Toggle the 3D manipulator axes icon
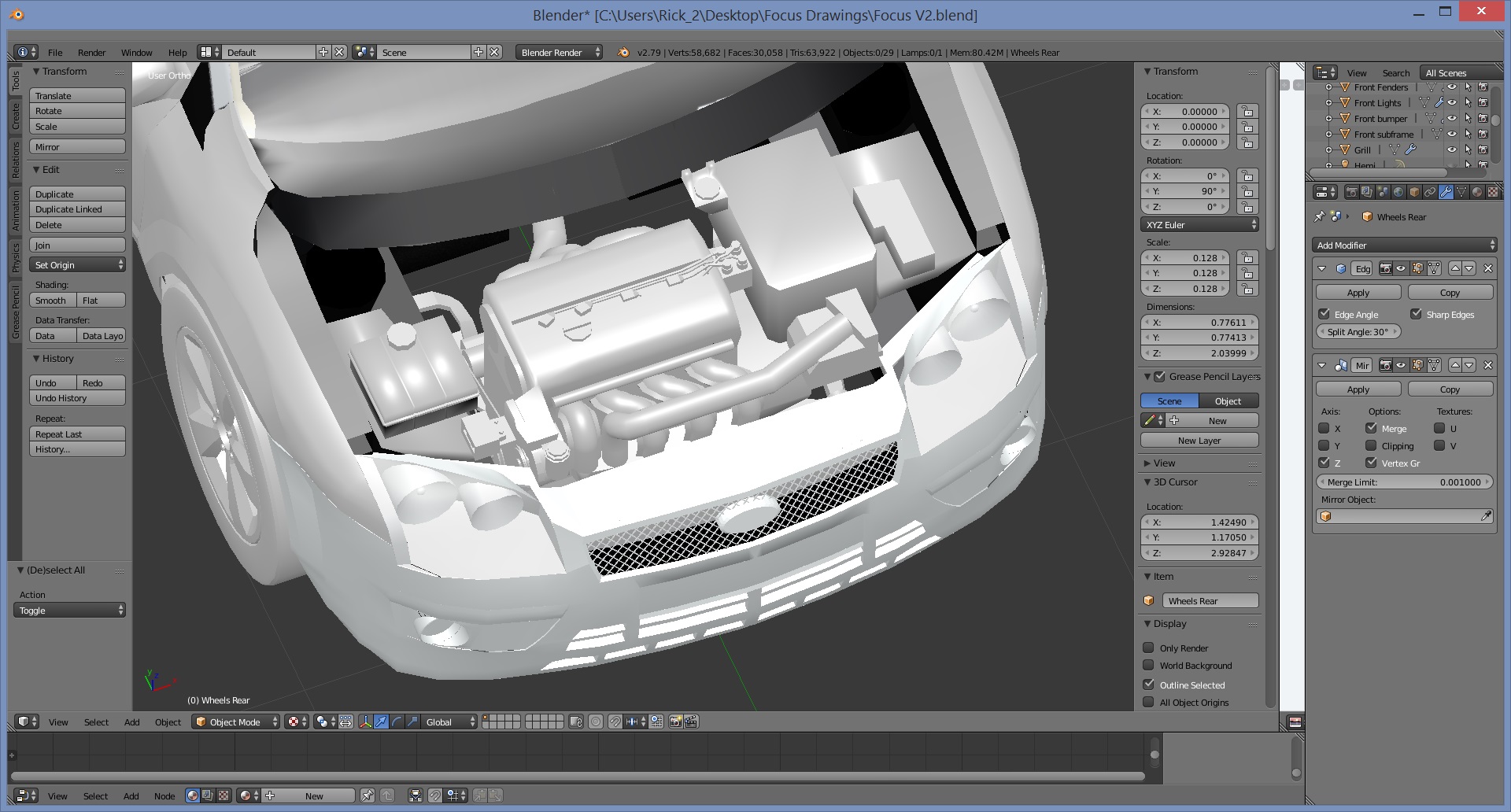This screenshot has width=1511, height=812. (365, 722)
